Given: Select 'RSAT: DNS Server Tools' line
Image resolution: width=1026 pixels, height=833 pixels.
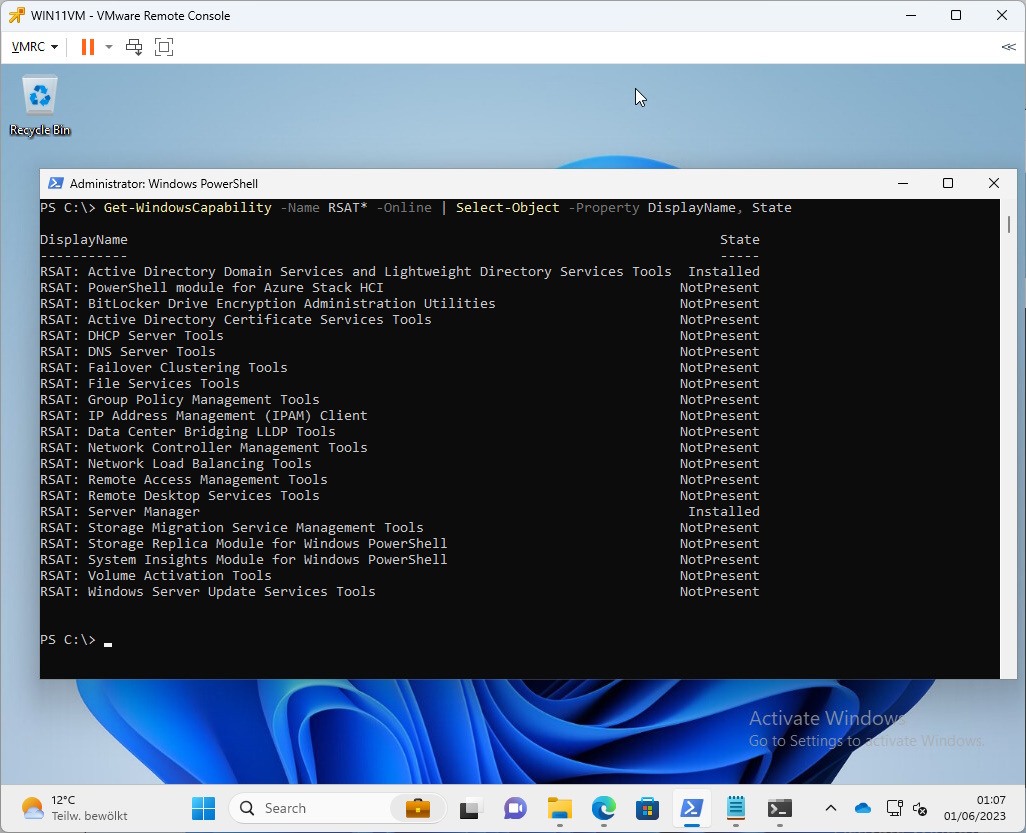Looking at the screenshot, I should coord(128,351).
